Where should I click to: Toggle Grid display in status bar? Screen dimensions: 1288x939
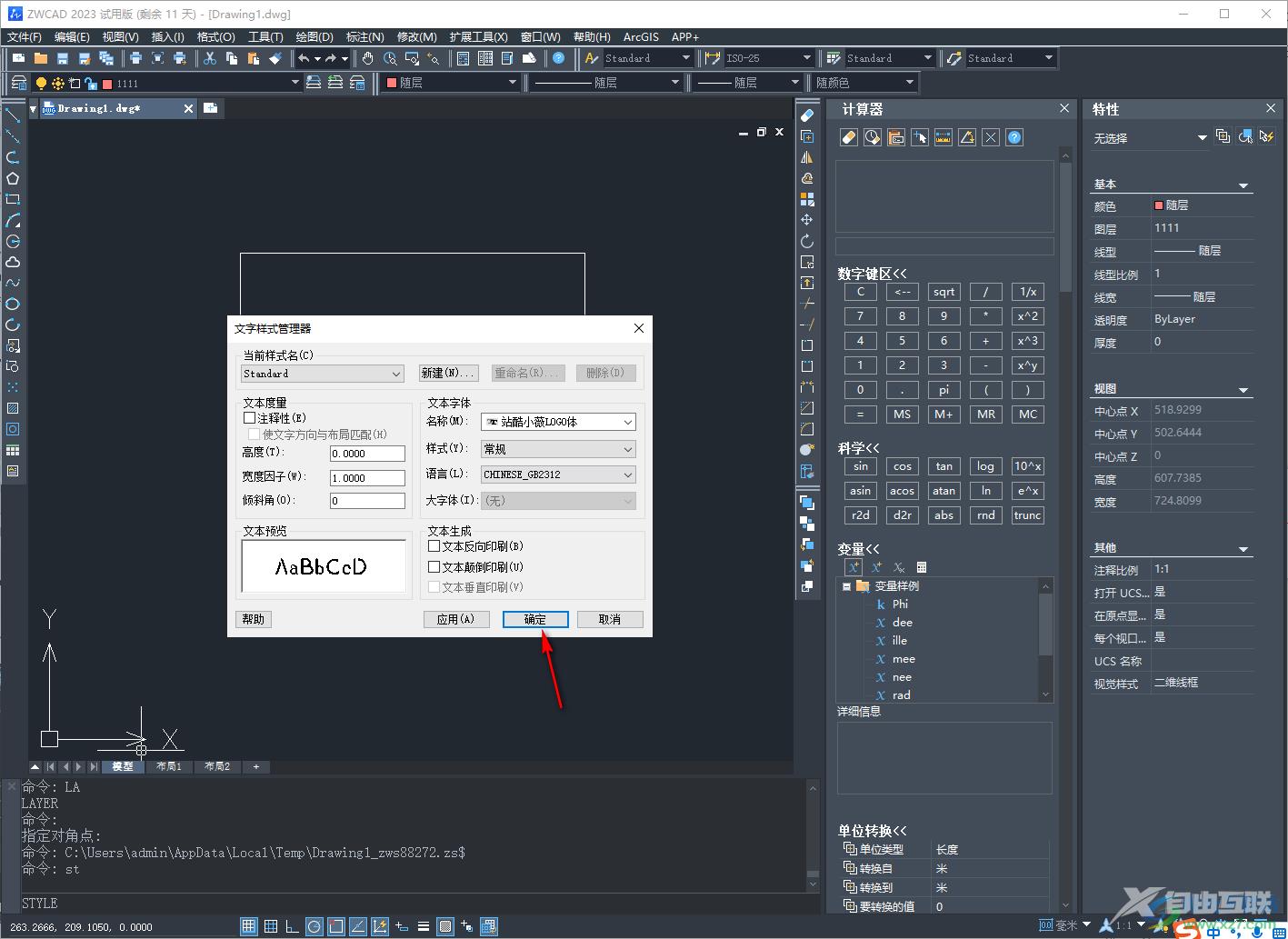coord(271,926)
